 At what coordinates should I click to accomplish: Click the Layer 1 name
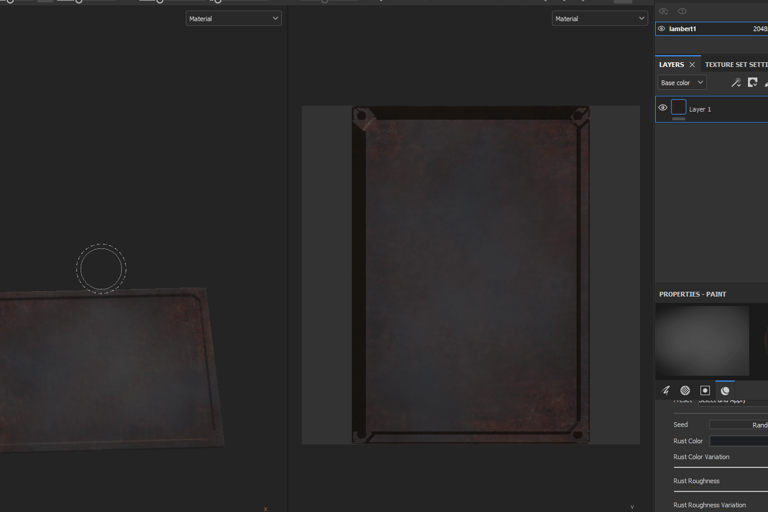pos(700,109)
